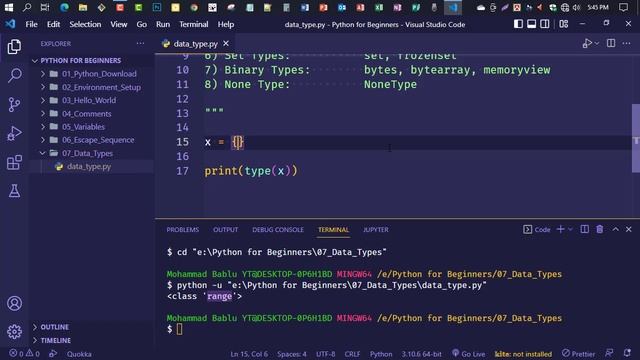Screen dimensions: 640x360
Task: Click errors and warnings count in status bar
Action: [24, 353]
